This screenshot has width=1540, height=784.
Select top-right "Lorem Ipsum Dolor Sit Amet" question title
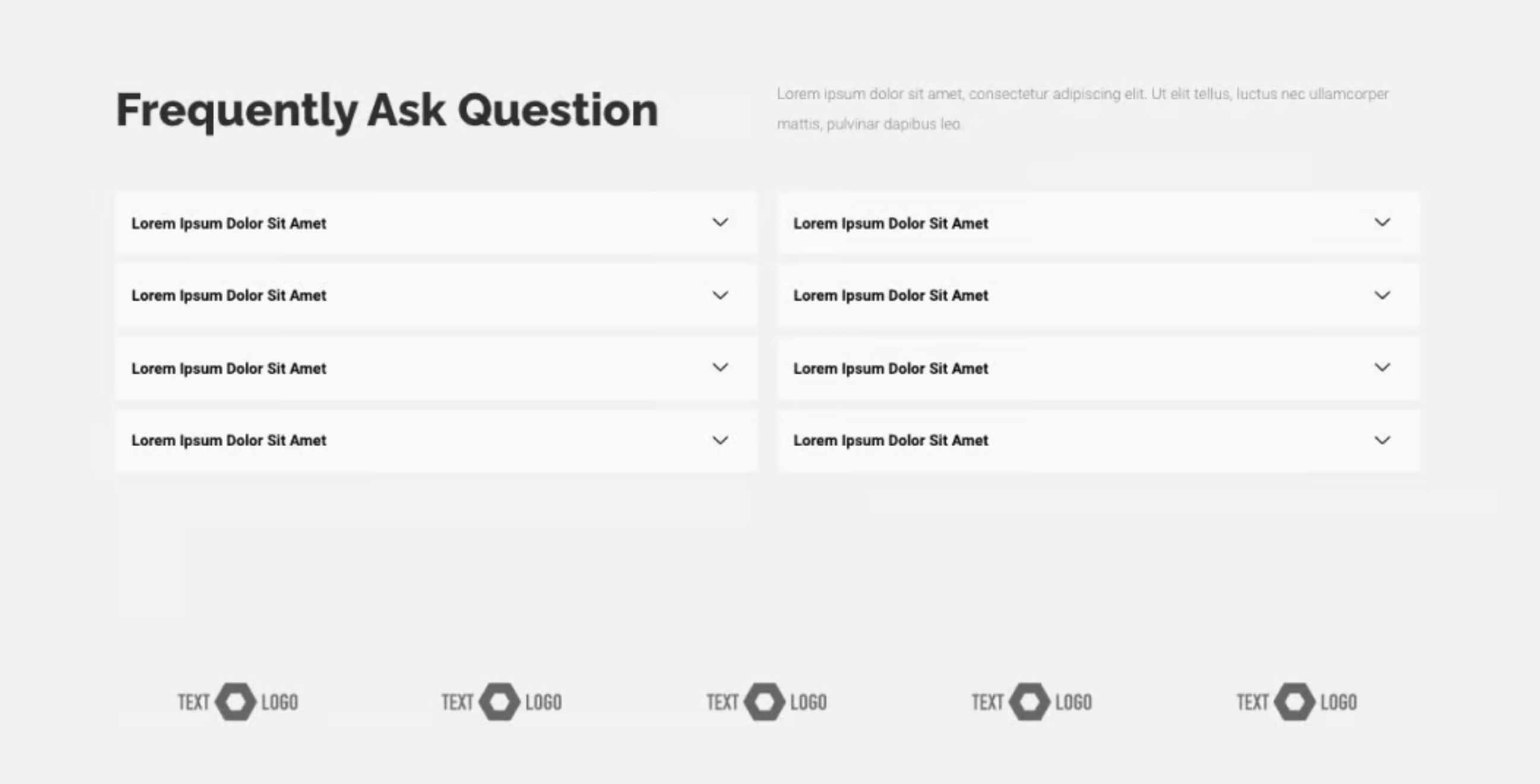(x=891, y=223)
